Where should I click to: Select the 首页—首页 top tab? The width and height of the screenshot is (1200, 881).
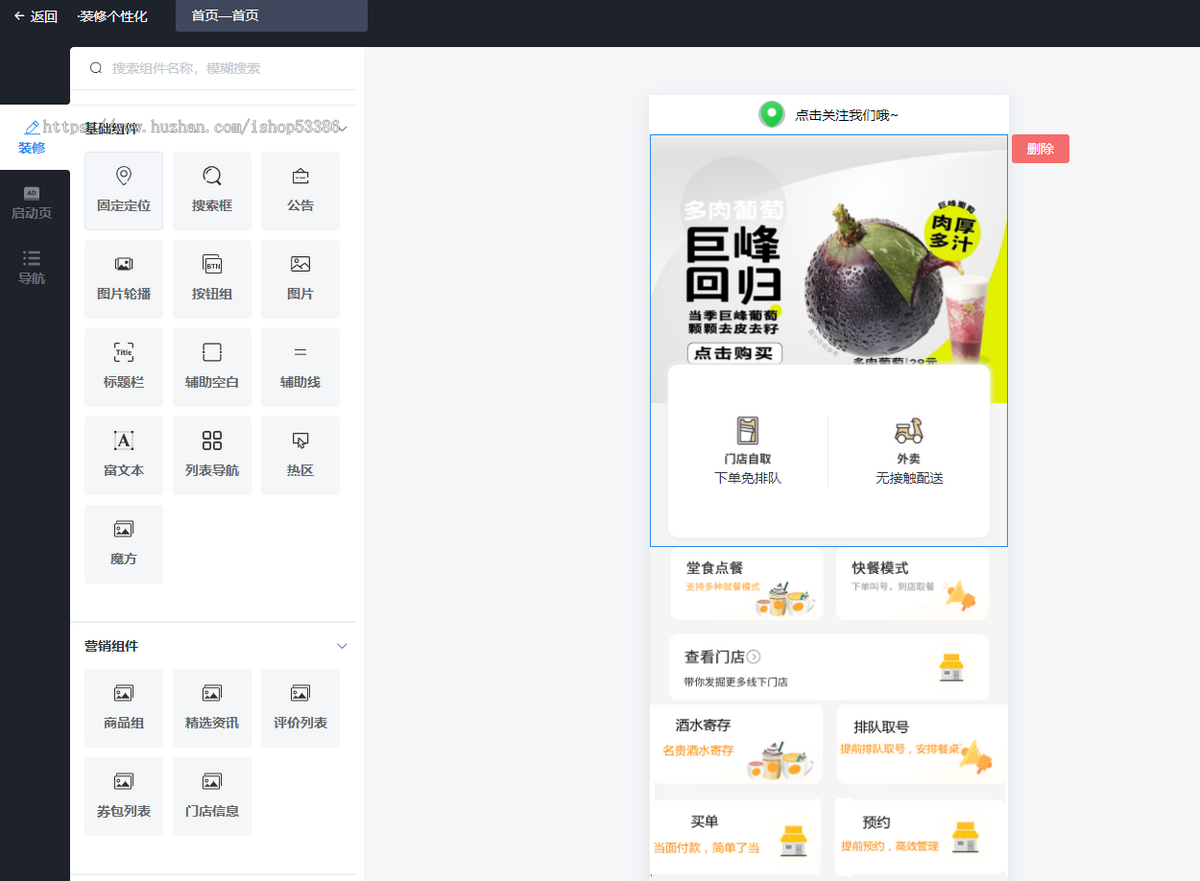coord(271,16)
